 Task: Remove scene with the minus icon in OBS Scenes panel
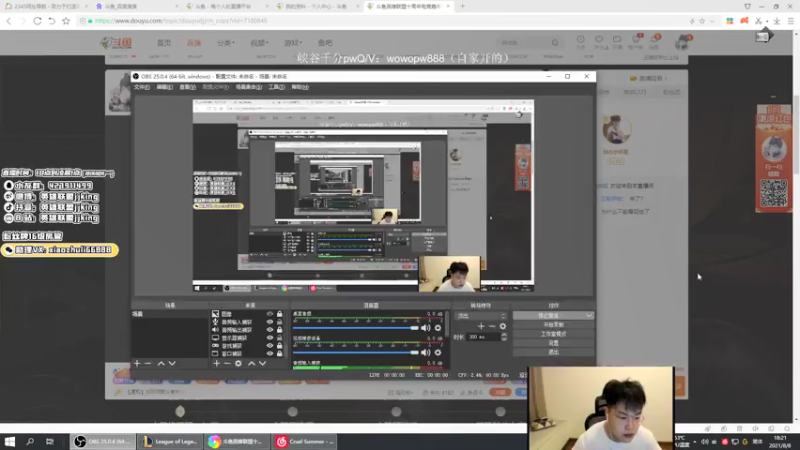click(148, 363)
